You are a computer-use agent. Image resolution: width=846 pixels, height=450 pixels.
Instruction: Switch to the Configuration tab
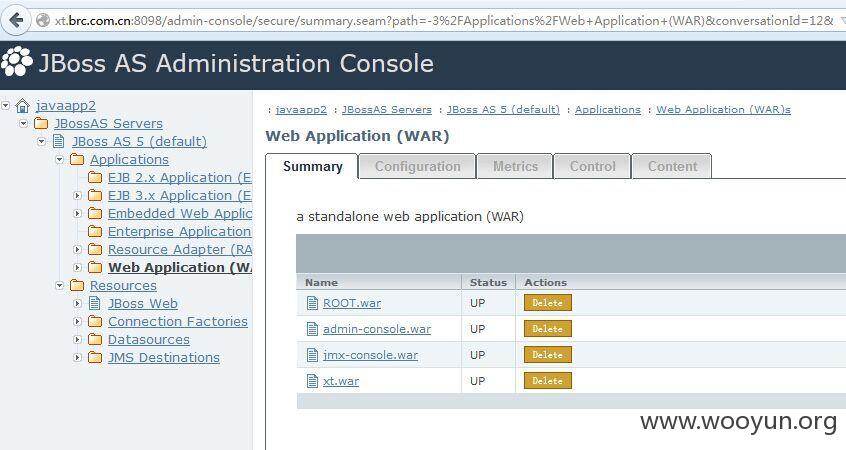[417, 166]
